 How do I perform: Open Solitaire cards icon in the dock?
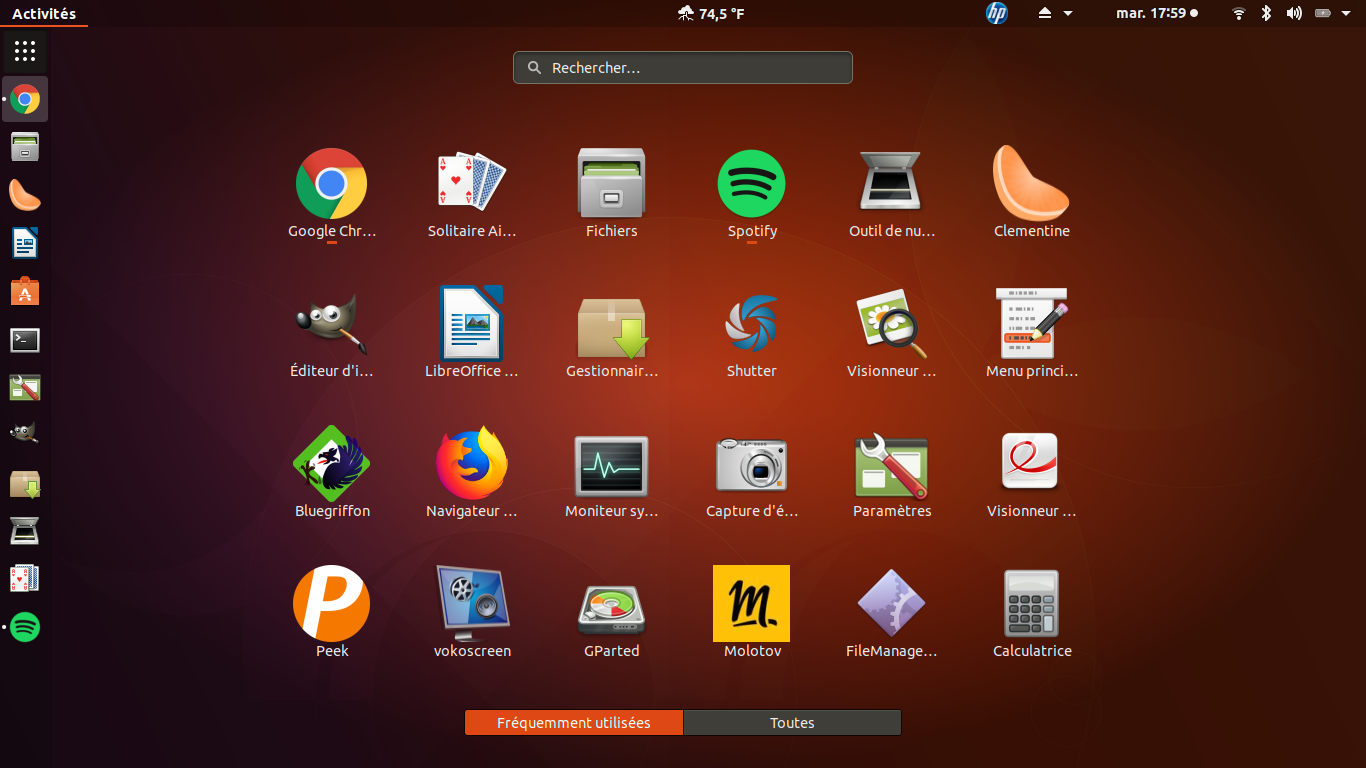[25, 579]
